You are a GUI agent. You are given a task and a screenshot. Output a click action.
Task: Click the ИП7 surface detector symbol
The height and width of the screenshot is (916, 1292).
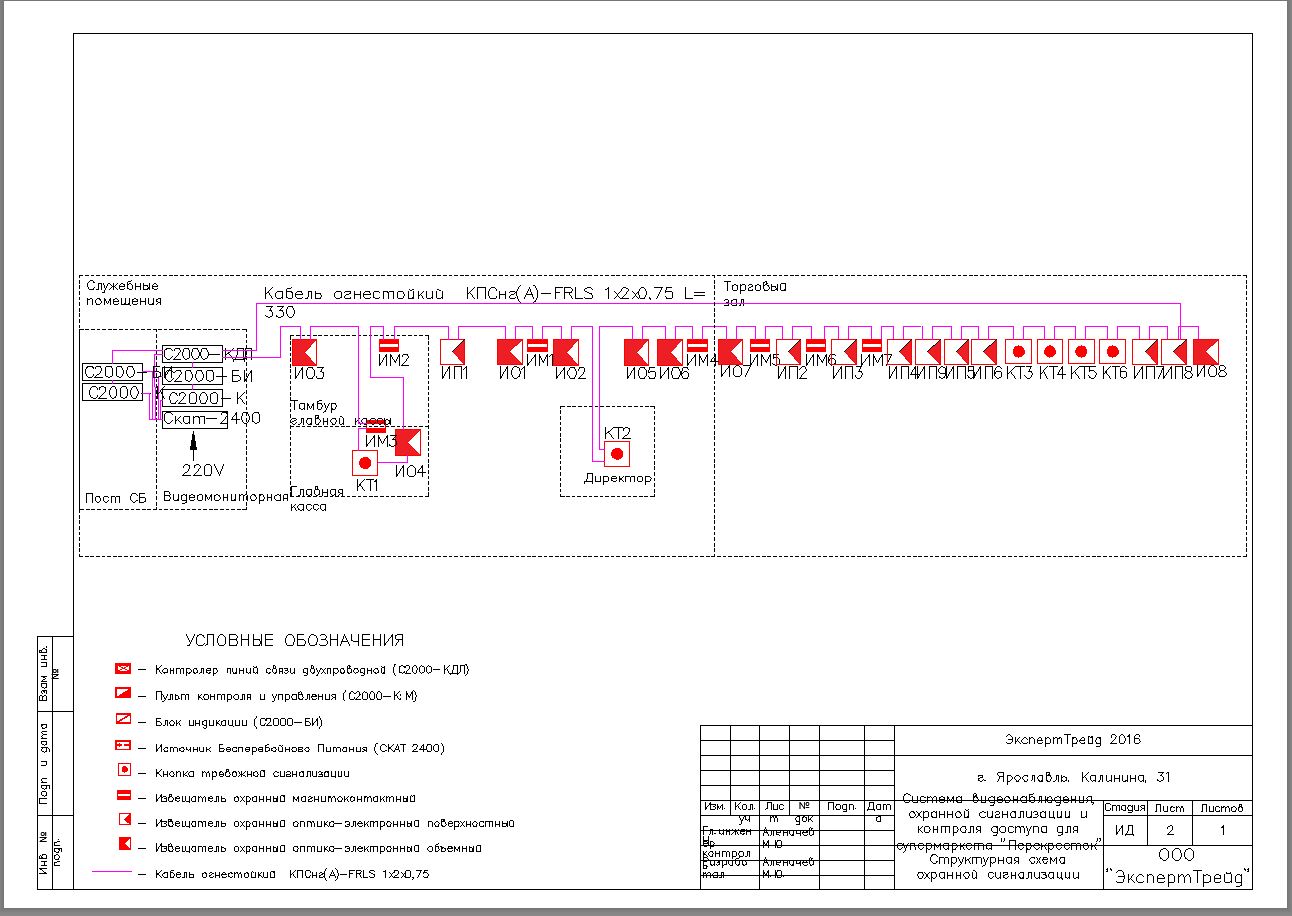pyautogui.click(x=1146, y=352)
